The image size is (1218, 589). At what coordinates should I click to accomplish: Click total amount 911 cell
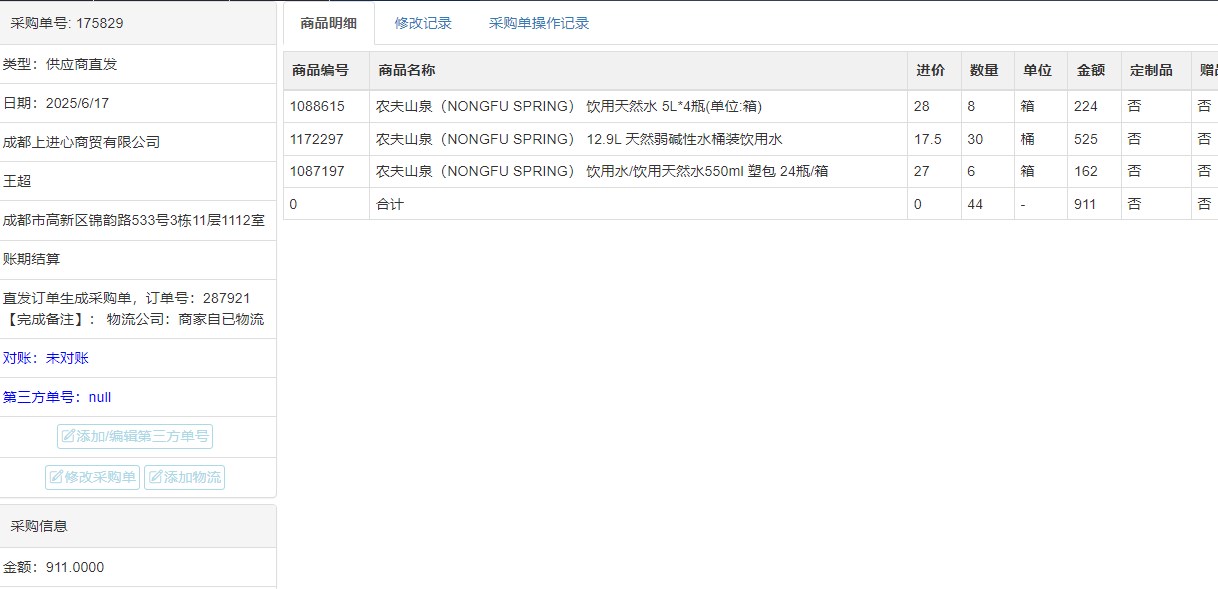tap(1094, 204)
